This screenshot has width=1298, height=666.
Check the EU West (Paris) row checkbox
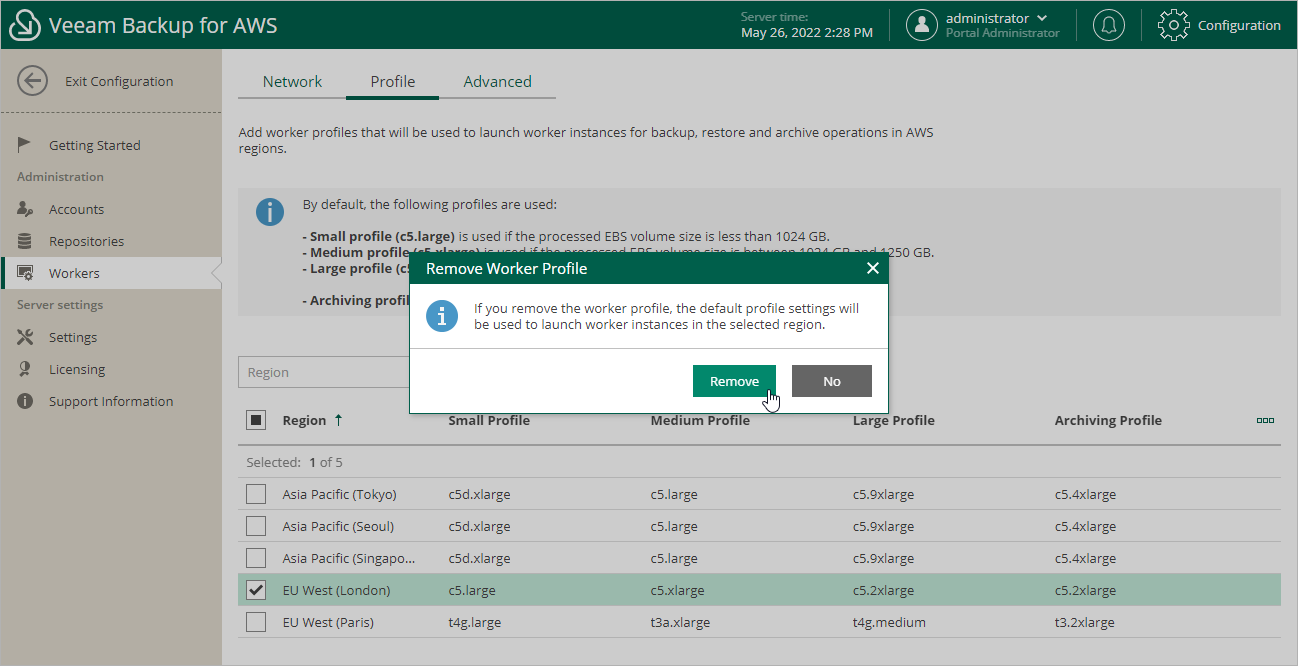pyautogui.click(x=256, y=622)
